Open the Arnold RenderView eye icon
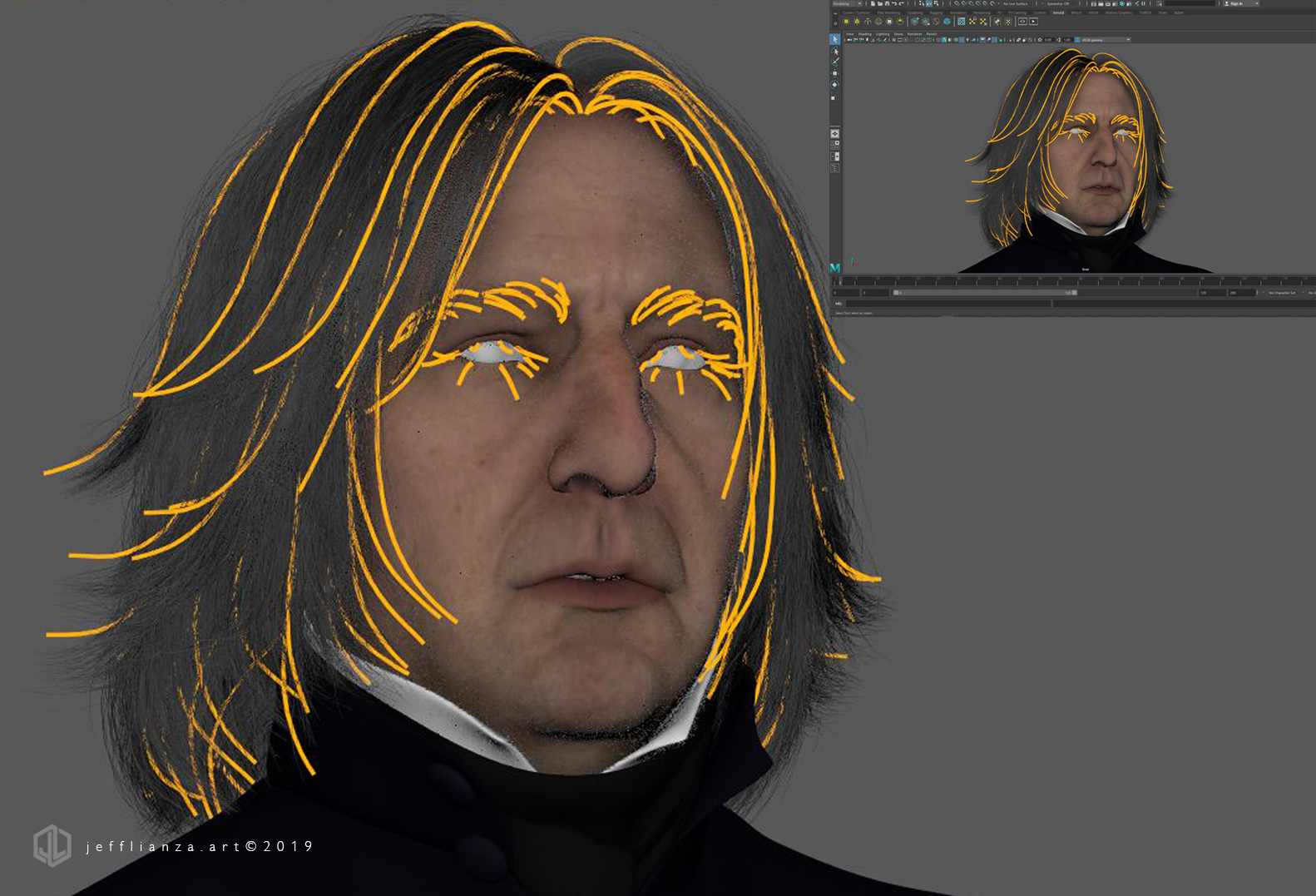The image size is (1316, 896). point(1022,22)
